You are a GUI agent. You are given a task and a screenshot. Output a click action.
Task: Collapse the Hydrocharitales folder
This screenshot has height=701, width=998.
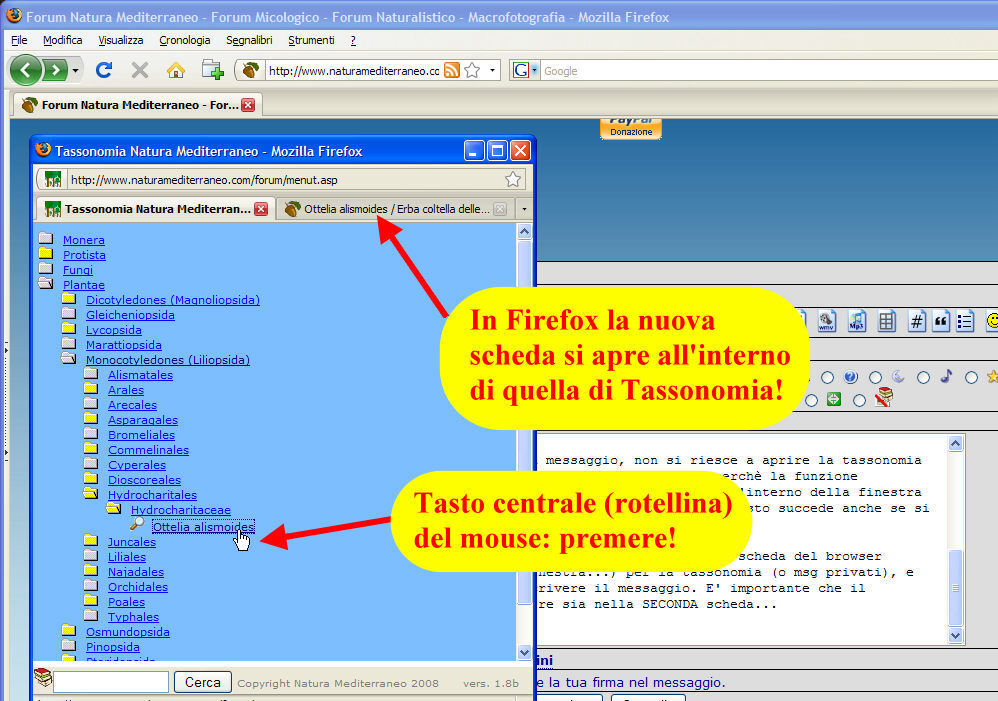91,493
